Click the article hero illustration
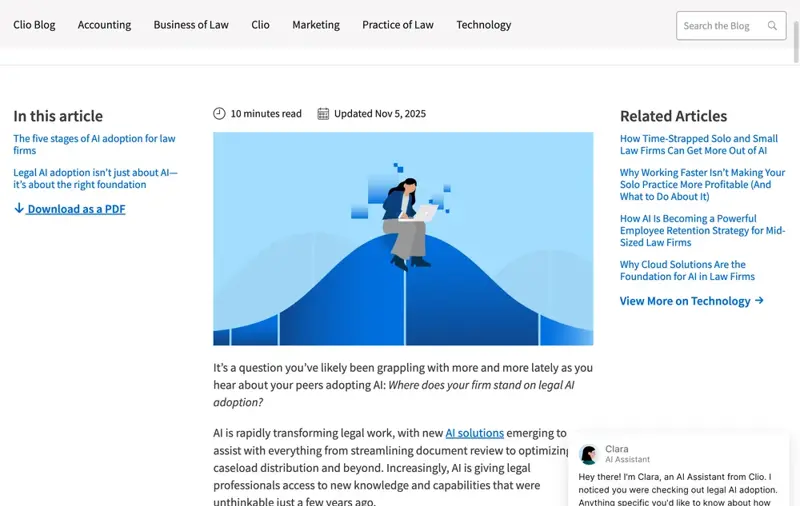 point(403,239)
